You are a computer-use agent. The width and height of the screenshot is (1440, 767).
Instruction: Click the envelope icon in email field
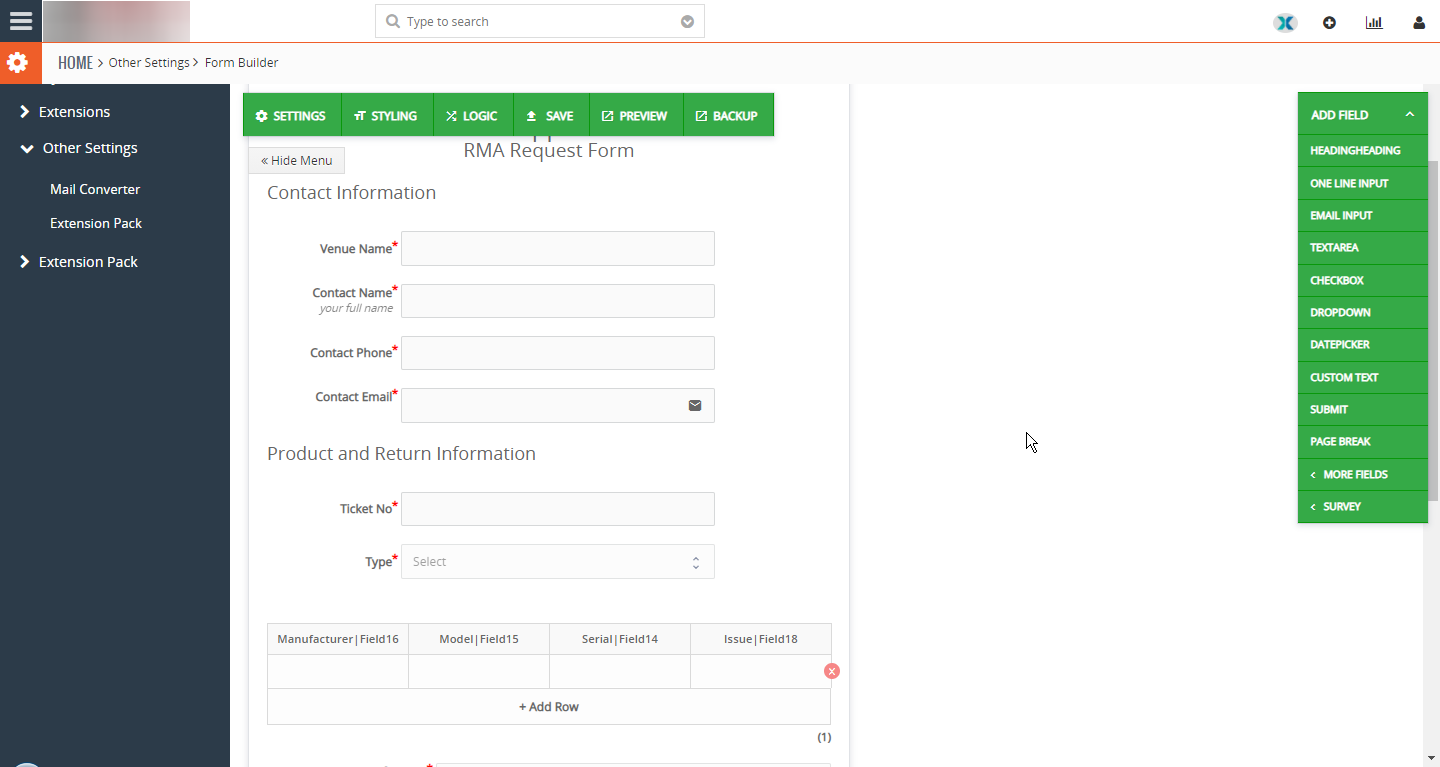point(695,405)
